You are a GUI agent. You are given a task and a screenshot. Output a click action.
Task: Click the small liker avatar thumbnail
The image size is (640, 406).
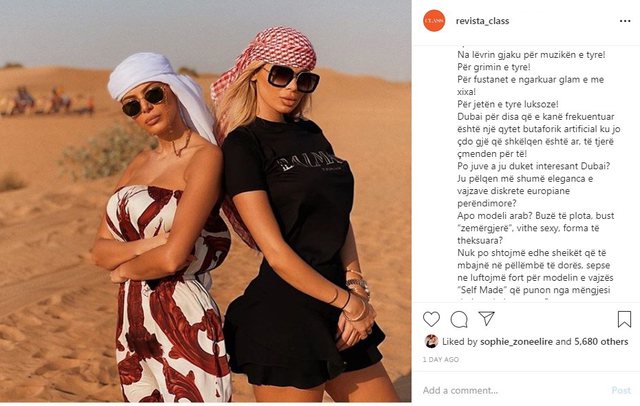431,341
